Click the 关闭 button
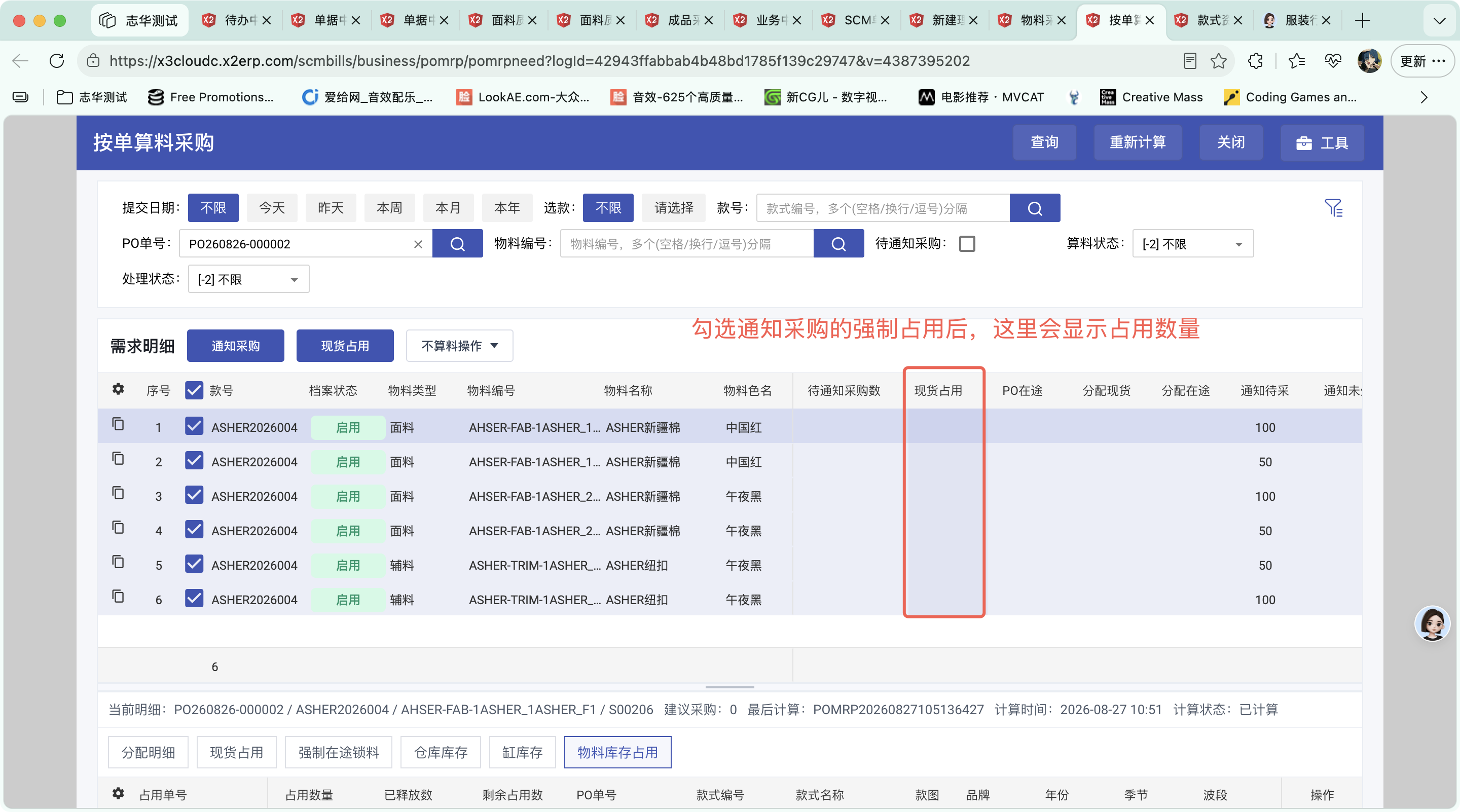The image size is (1460, 812). [1230, 142]
